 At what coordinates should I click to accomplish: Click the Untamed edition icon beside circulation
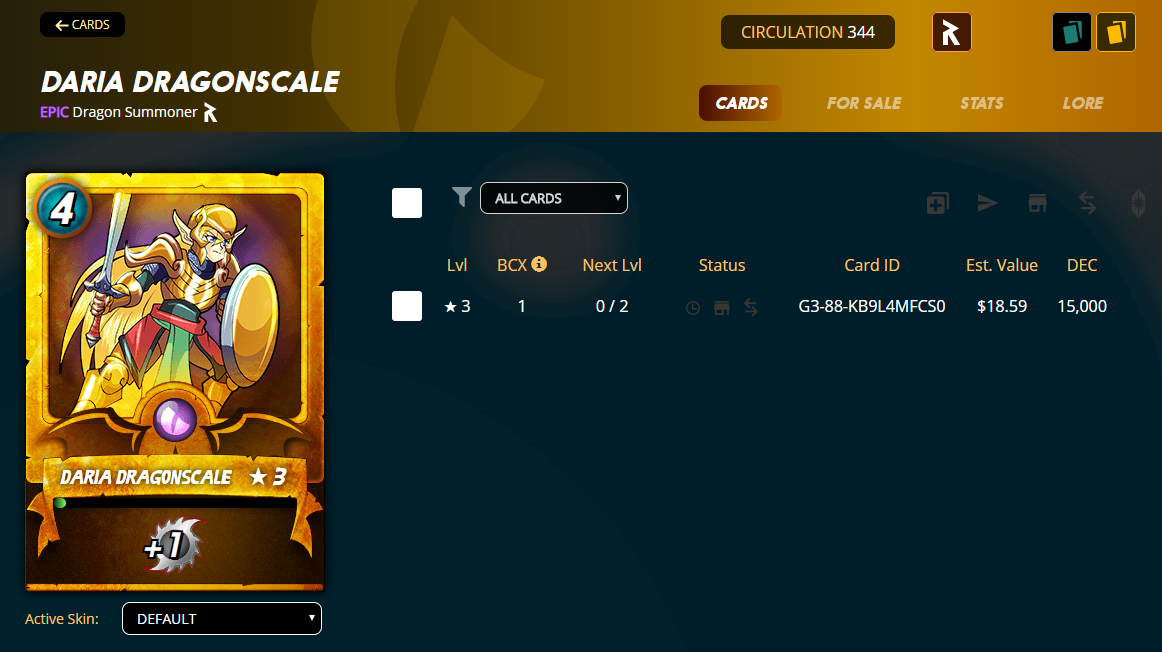(952, 32)
